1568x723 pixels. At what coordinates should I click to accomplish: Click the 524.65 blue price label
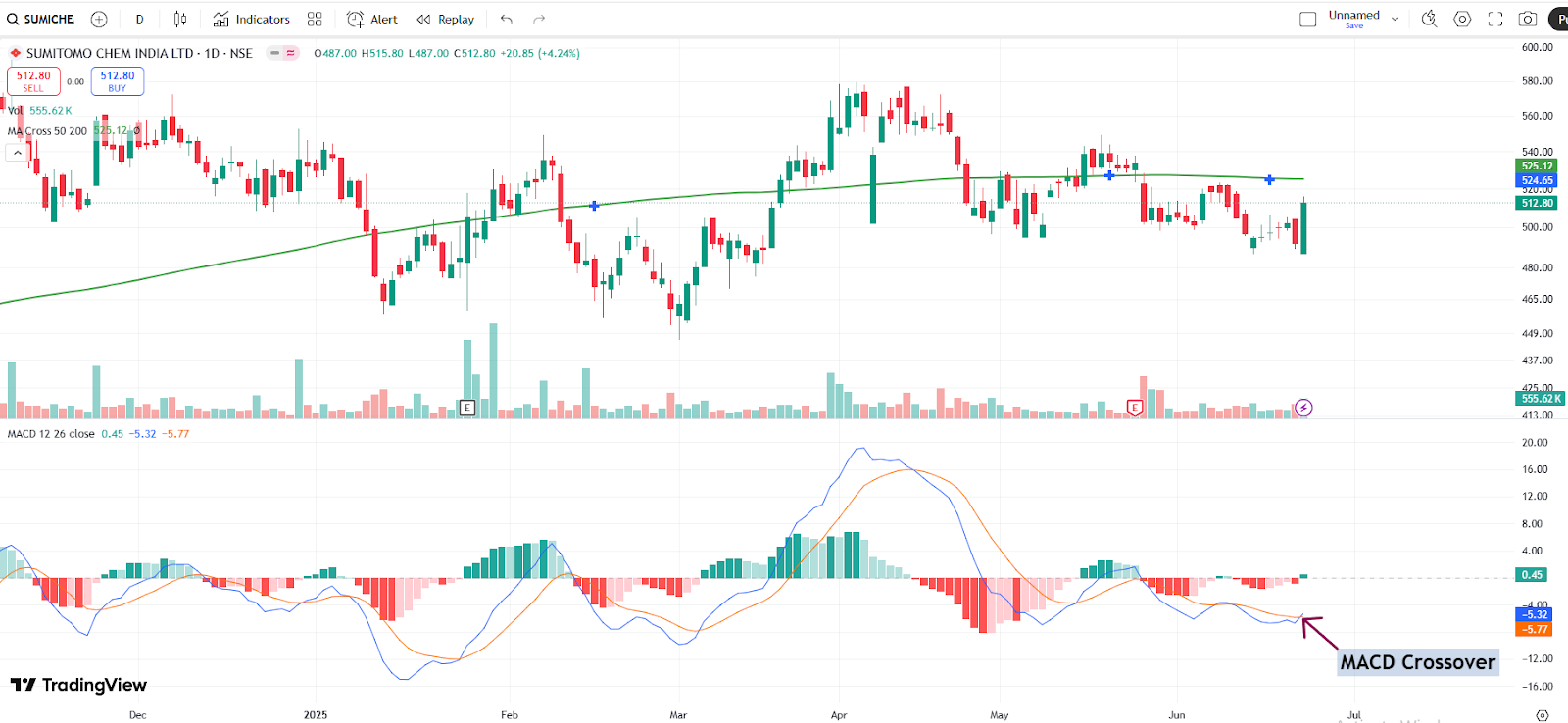(x=1537, y=180)
